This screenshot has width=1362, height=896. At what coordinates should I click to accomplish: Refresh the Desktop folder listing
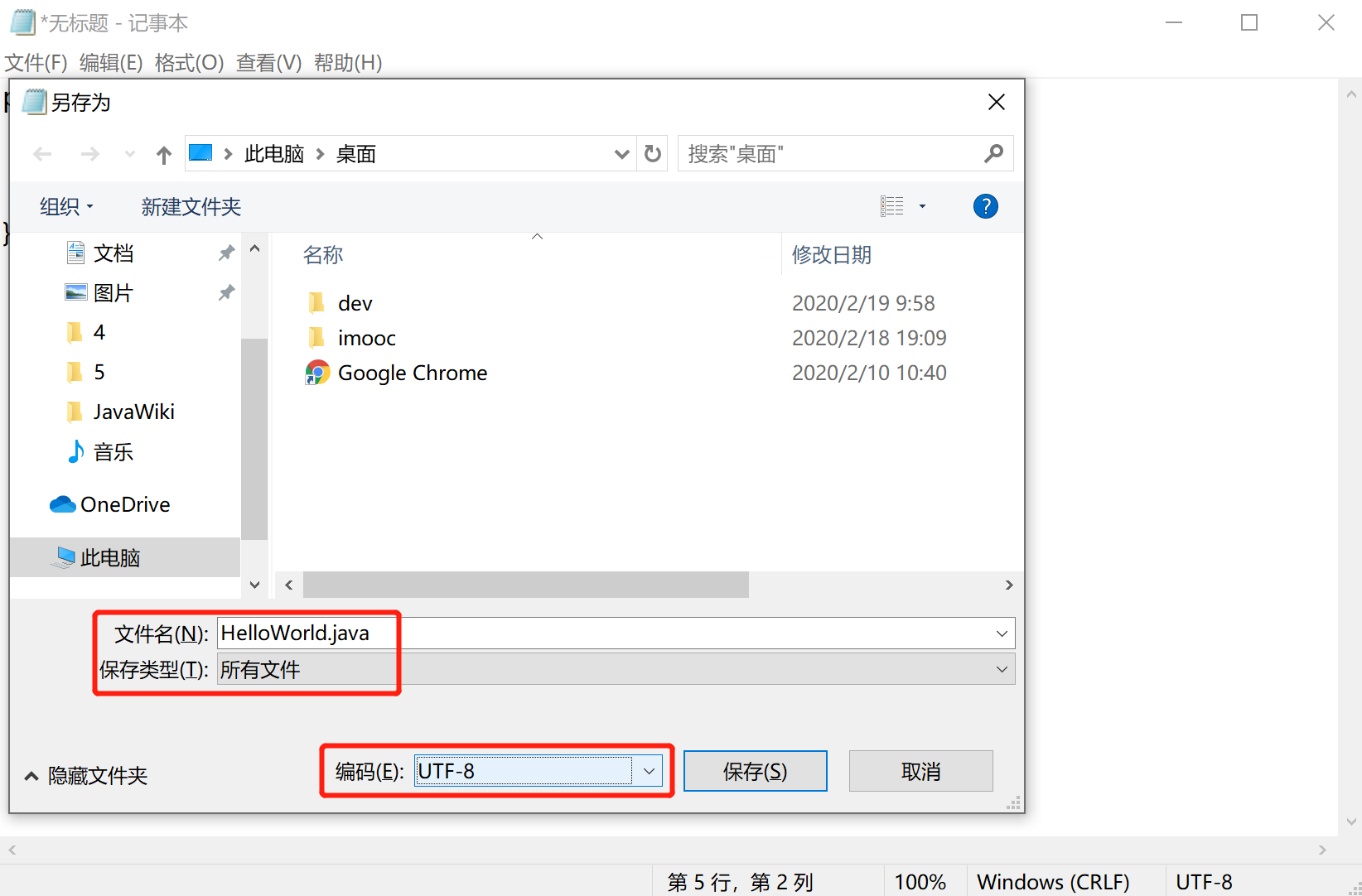653,154
